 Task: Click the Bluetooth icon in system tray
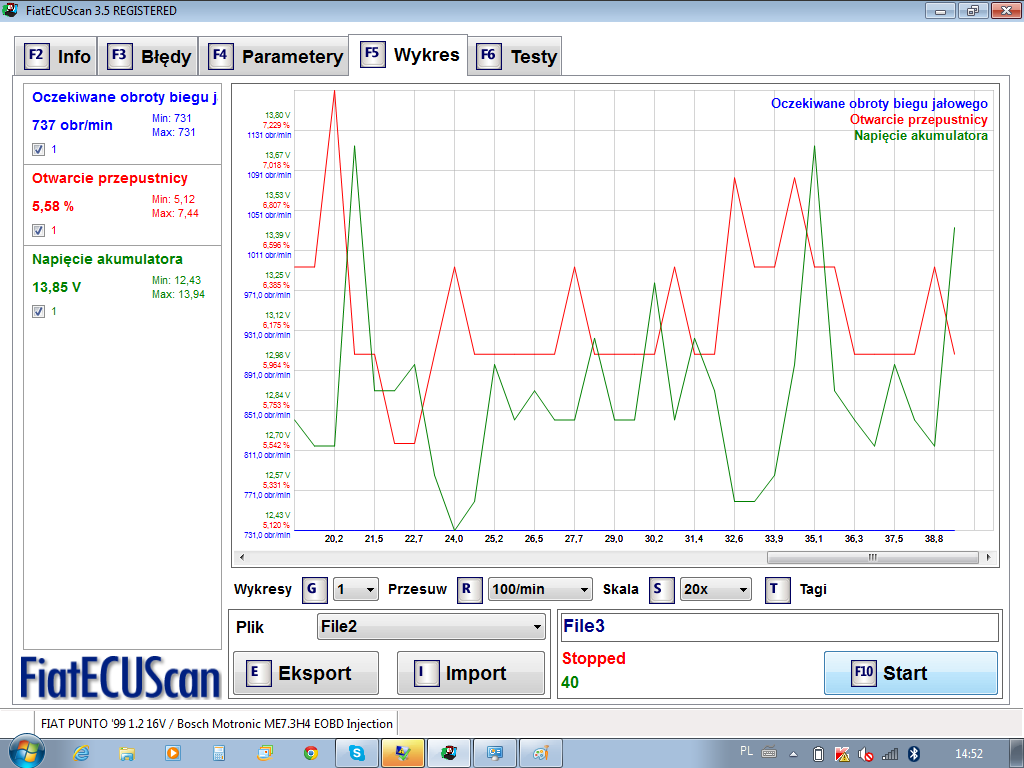pos(912,753)
